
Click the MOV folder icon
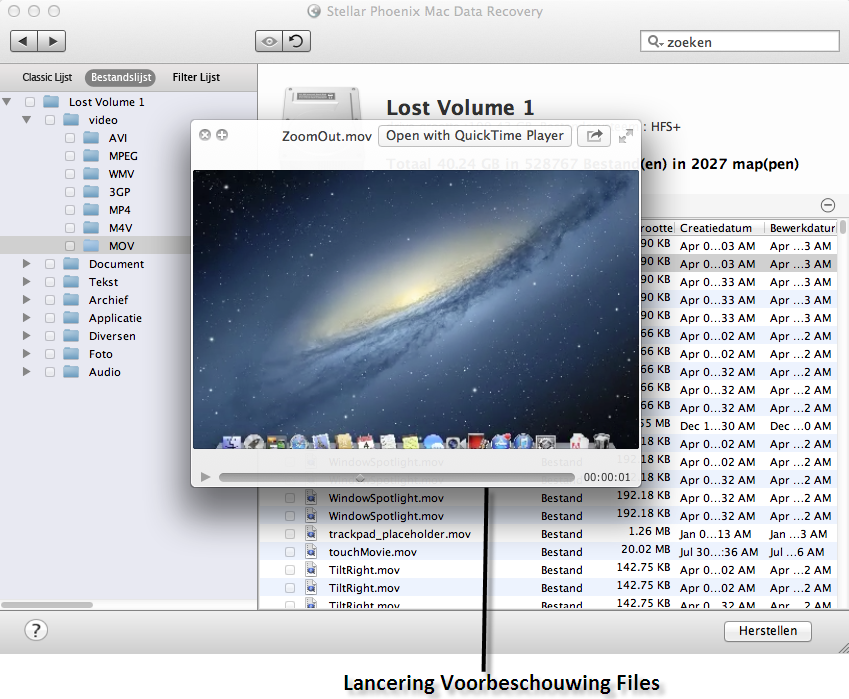click(x=91, y=246)
